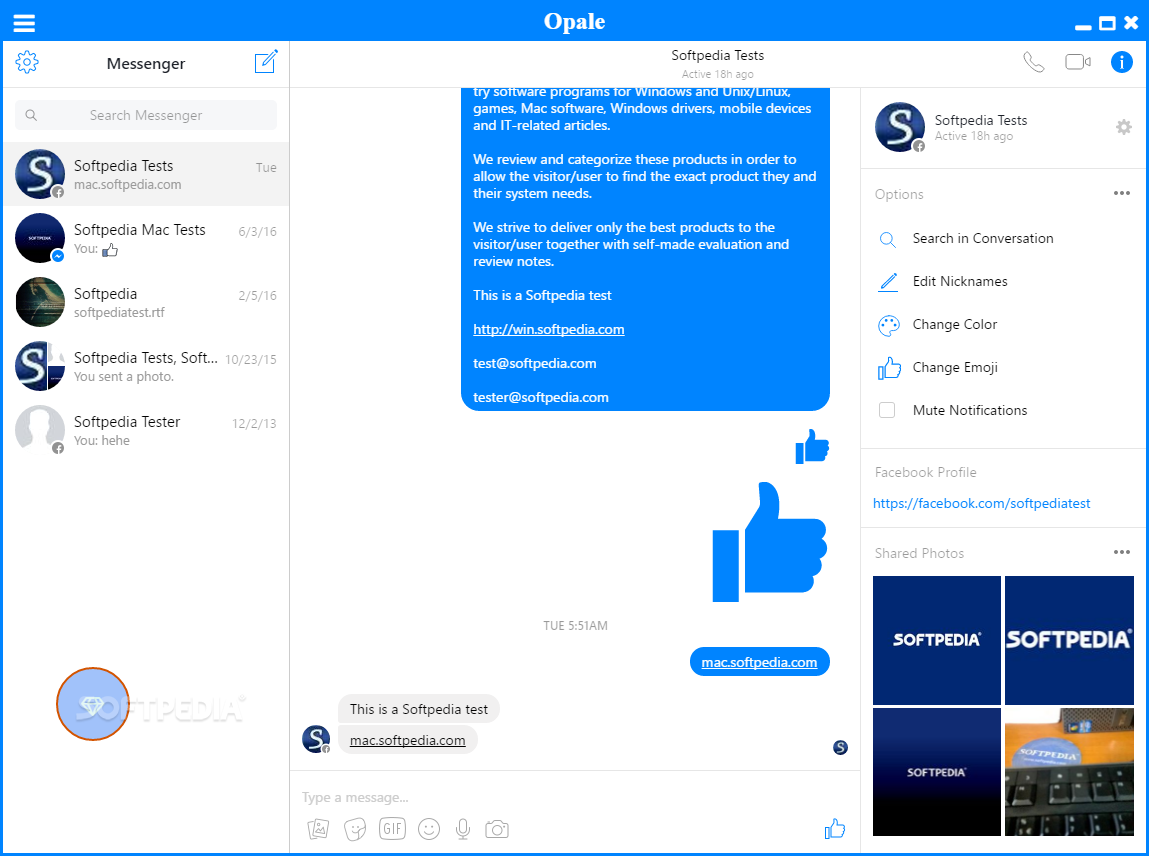Send a thumbs-up like
1149x856 pixels.
click(x=835, y=829)
